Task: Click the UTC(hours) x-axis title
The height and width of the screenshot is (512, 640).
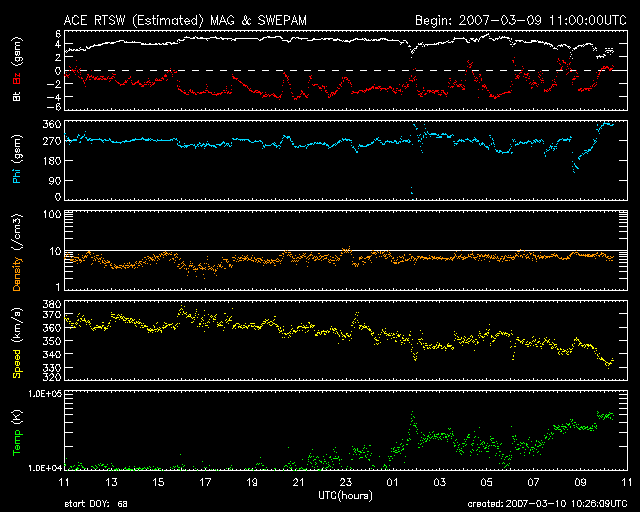Action: coord(345,496)
